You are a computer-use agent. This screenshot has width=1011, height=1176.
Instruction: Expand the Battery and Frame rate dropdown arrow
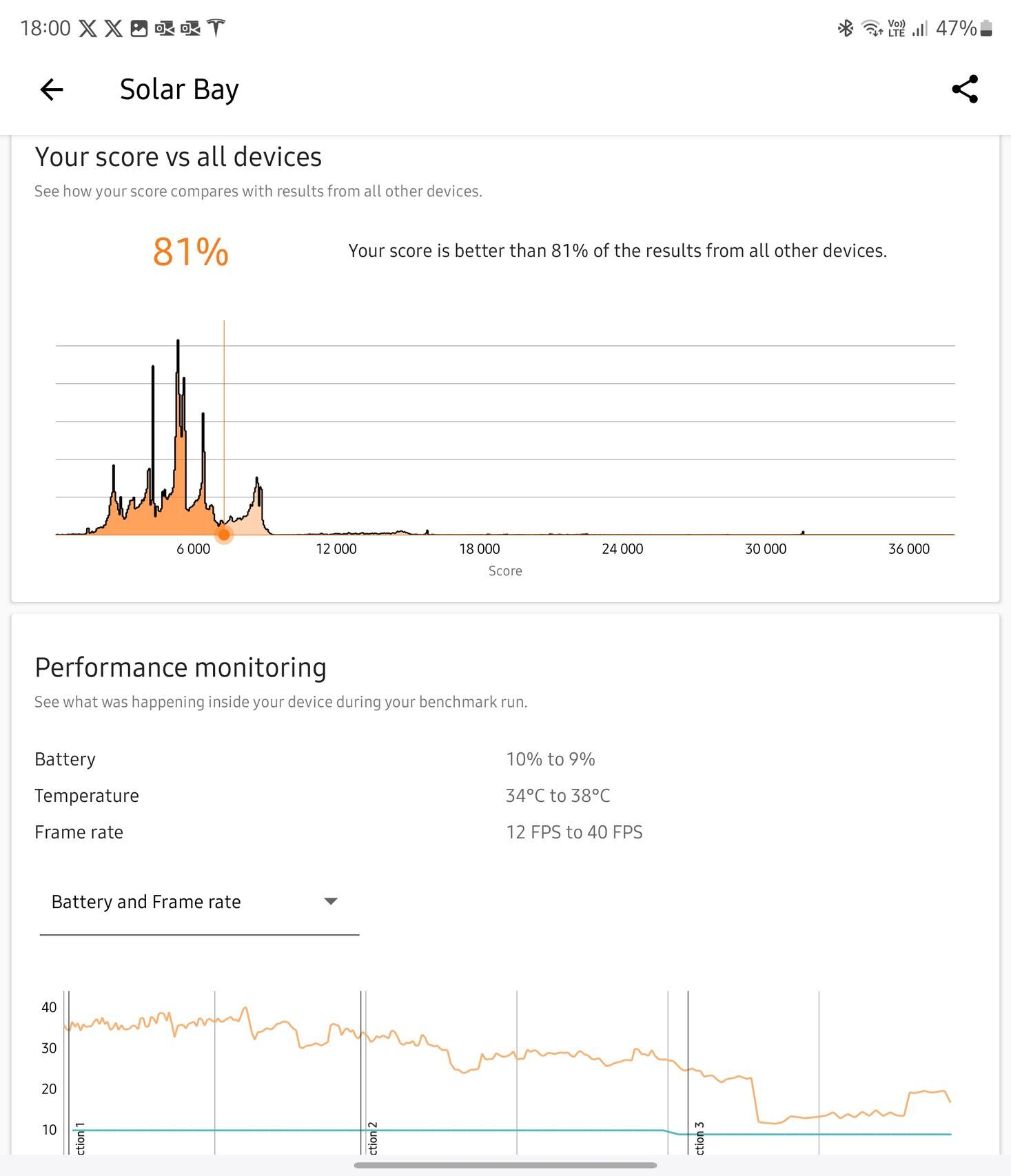(331, 902)
